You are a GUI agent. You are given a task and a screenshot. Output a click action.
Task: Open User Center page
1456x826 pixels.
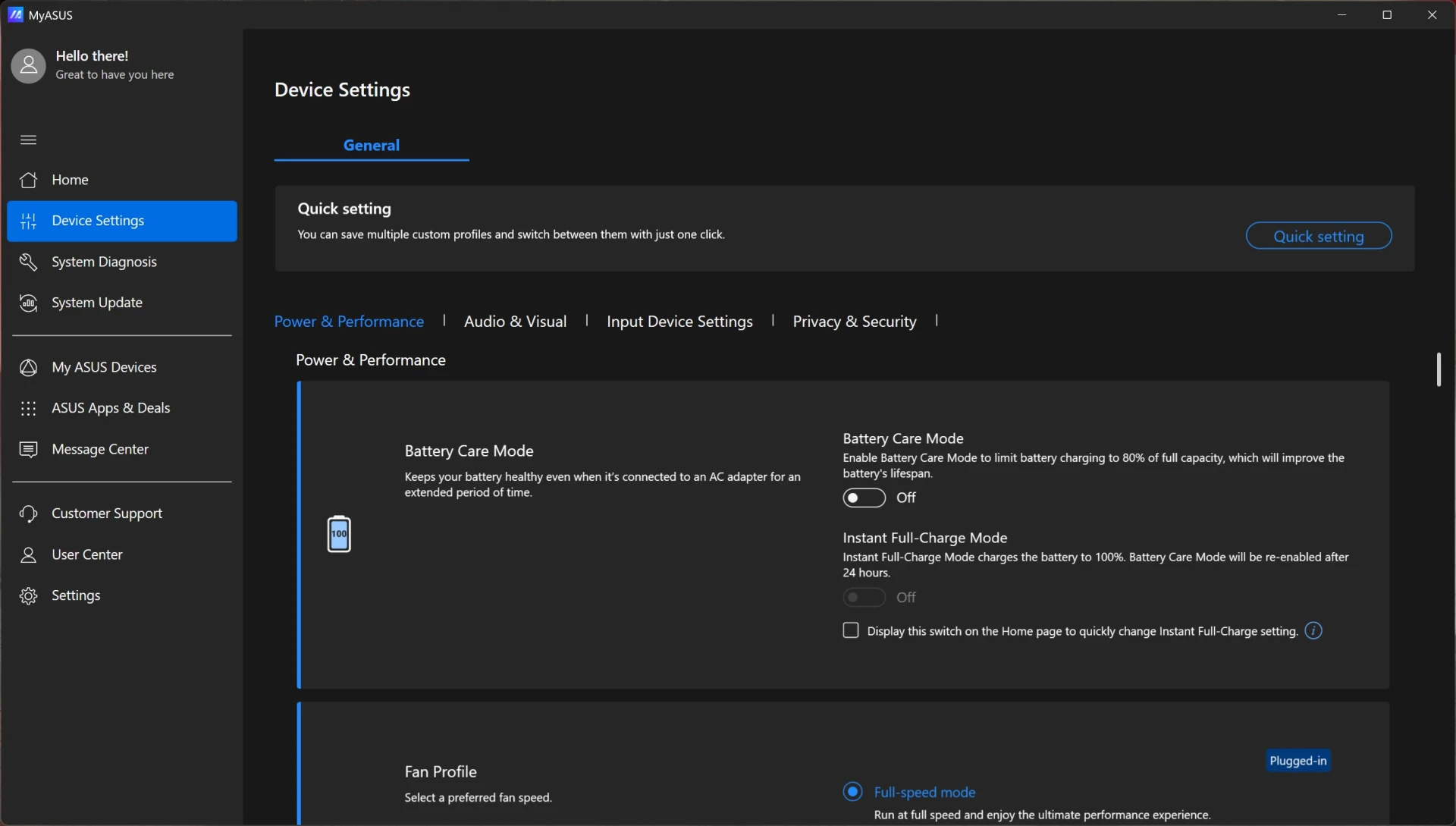pyautogui.click(x=121, y=554)
